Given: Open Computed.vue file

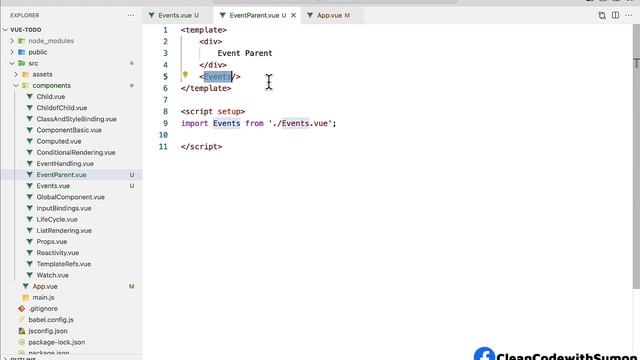Looking at the screenshot, I should (x=59, y=141).
